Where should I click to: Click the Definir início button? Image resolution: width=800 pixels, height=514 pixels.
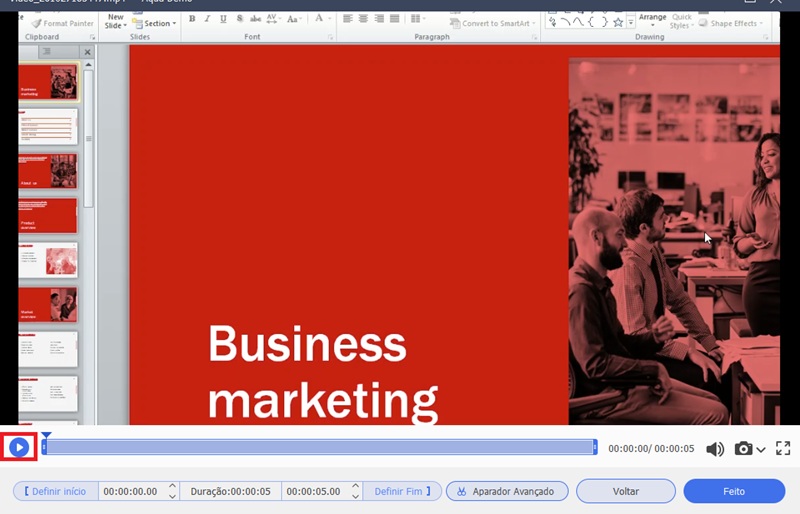tap(56, 491)
